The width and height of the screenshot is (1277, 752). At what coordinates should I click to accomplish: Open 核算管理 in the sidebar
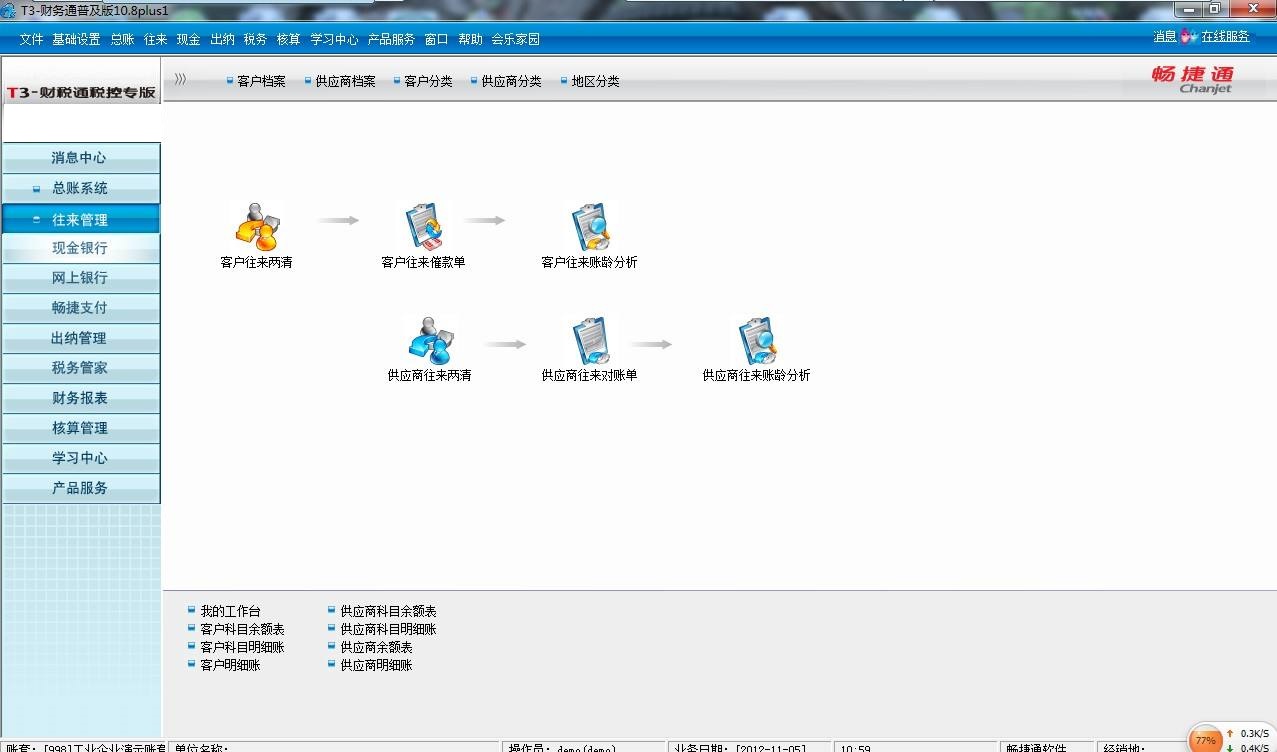[80, 428]
